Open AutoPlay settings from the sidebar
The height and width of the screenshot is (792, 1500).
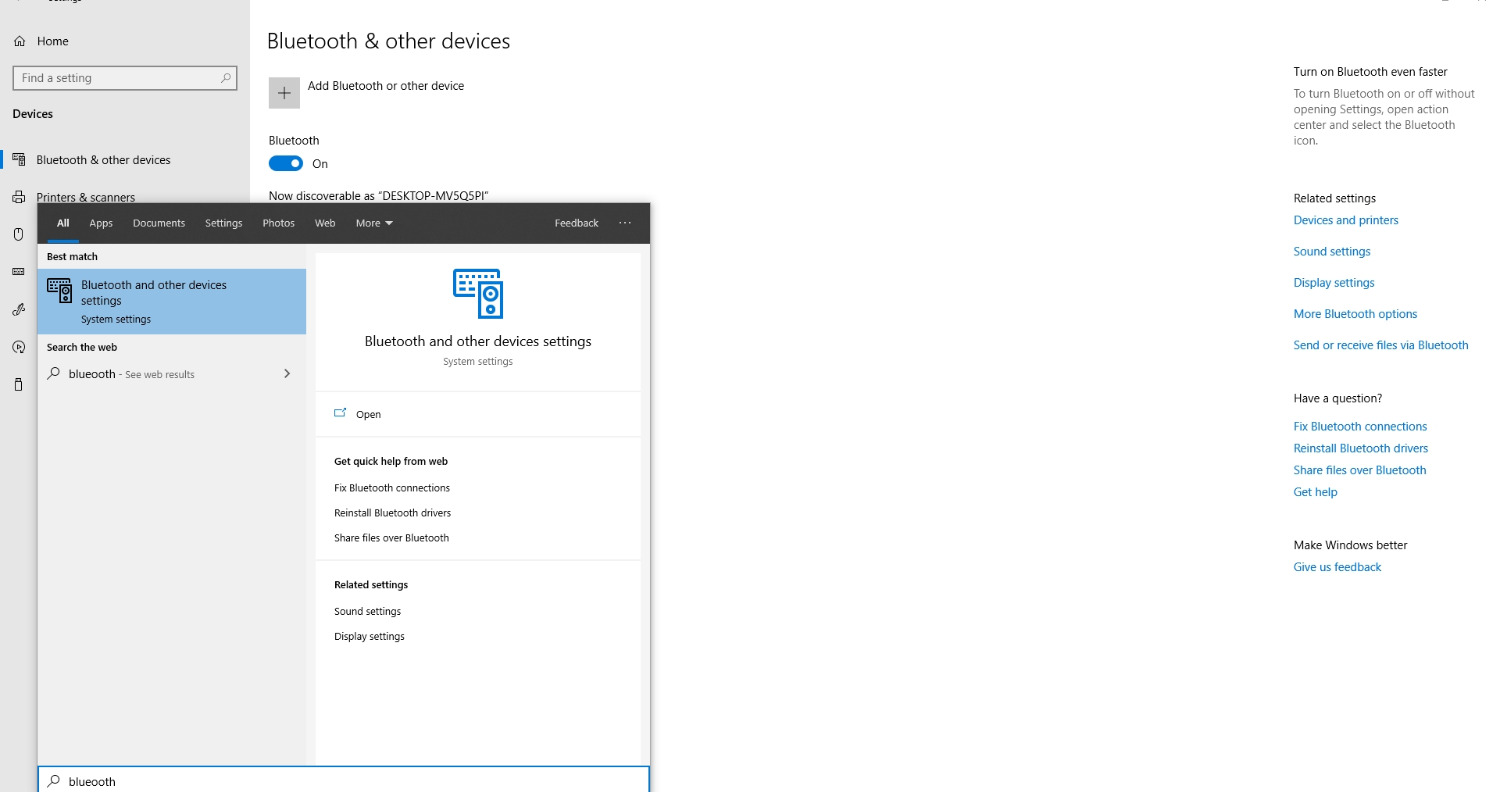tap(18, 347)
